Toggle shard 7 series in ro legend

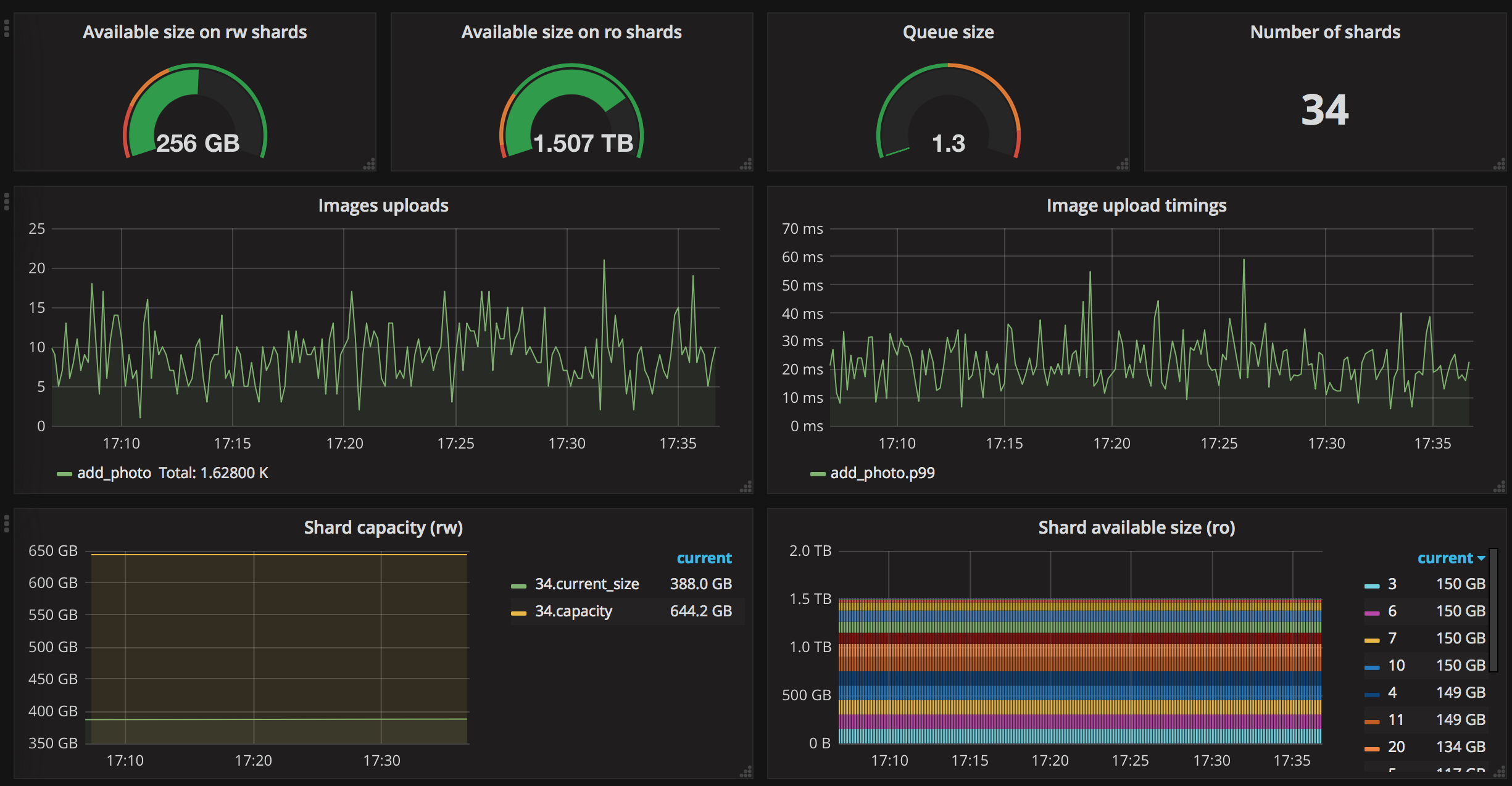point(1392,639)
